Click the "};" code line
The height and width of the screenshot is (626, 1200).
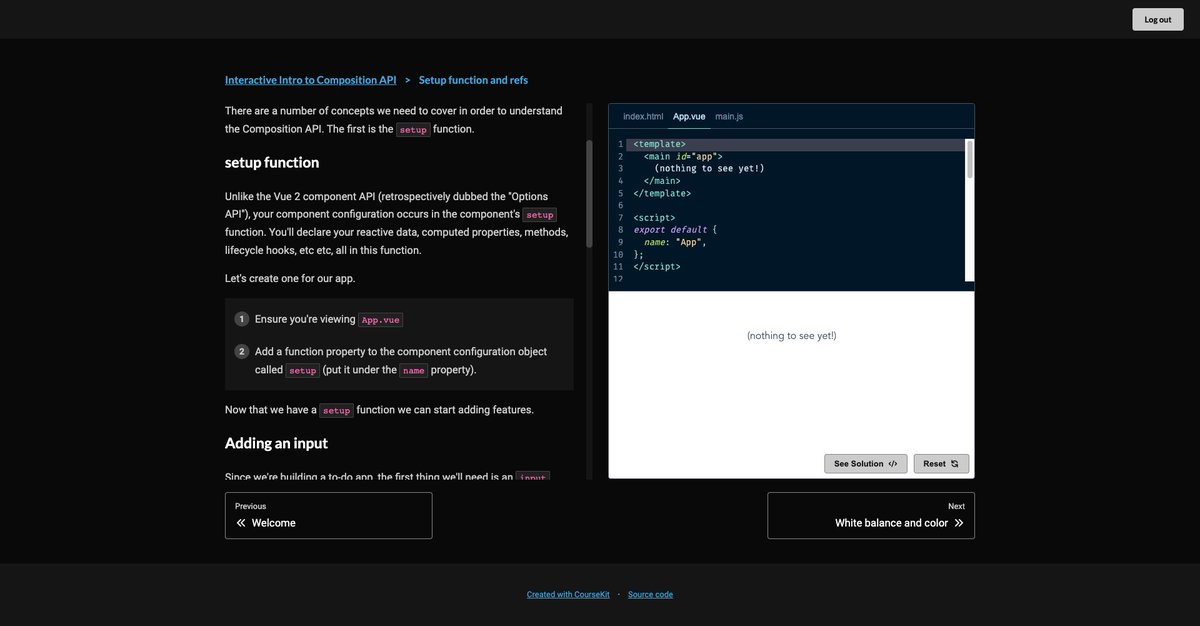(639, 254)
